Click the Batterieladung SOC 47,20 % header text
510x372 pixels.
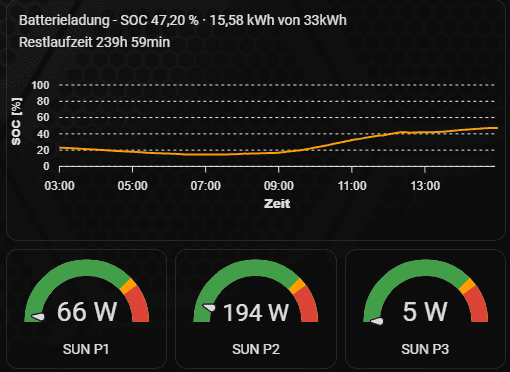point(183,20)
